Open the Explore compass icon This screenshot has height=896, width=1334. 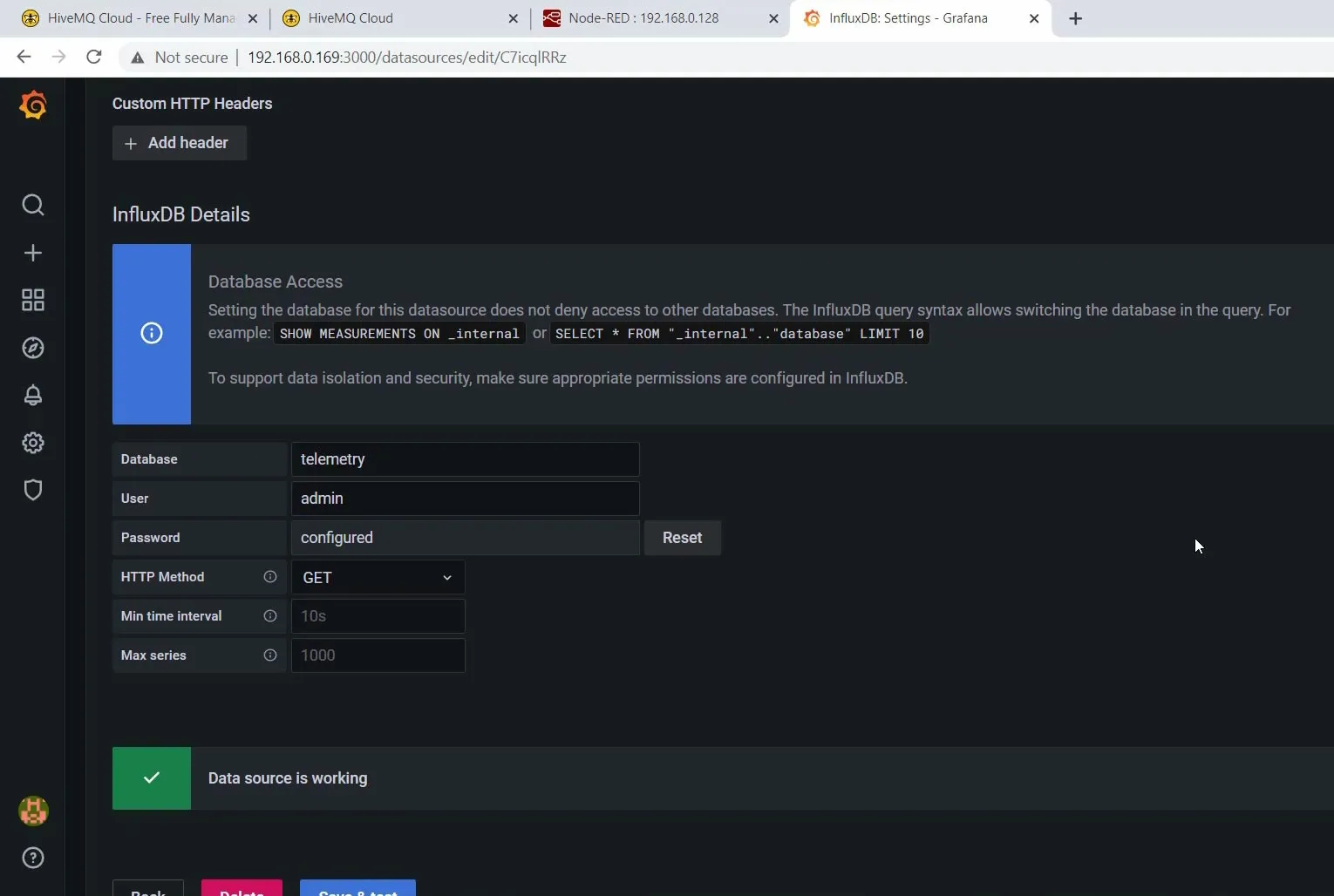click(33, 348)
